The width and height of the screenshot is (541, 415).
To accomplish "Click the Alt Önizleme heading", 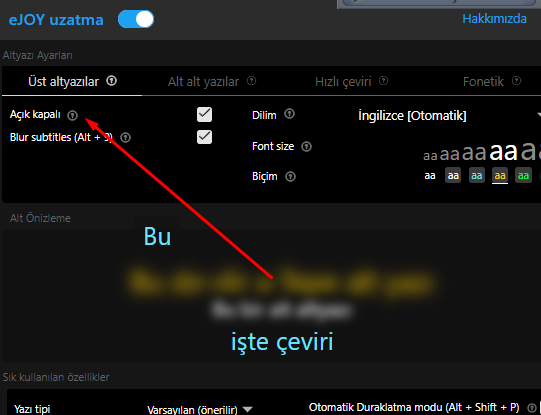I will coord(40,218).
